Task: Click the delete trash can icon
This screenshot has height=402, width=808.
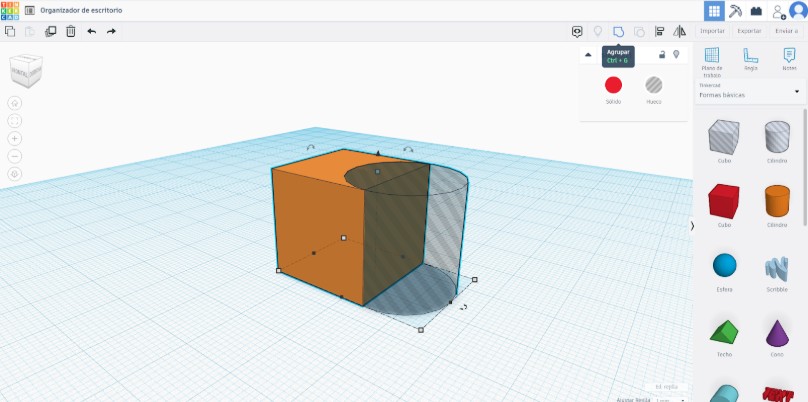Action: pyautogui.click(x=71, y=31)
